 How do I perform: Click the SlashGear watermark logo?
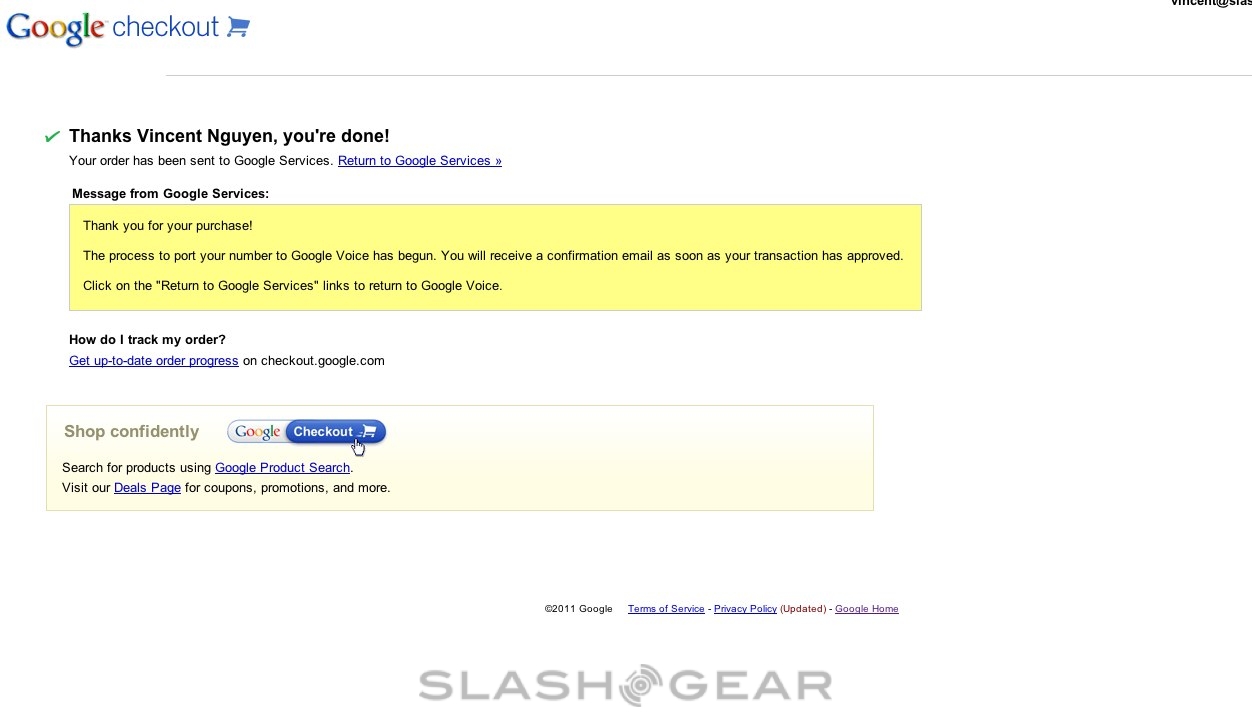click(x=626, y=685)
